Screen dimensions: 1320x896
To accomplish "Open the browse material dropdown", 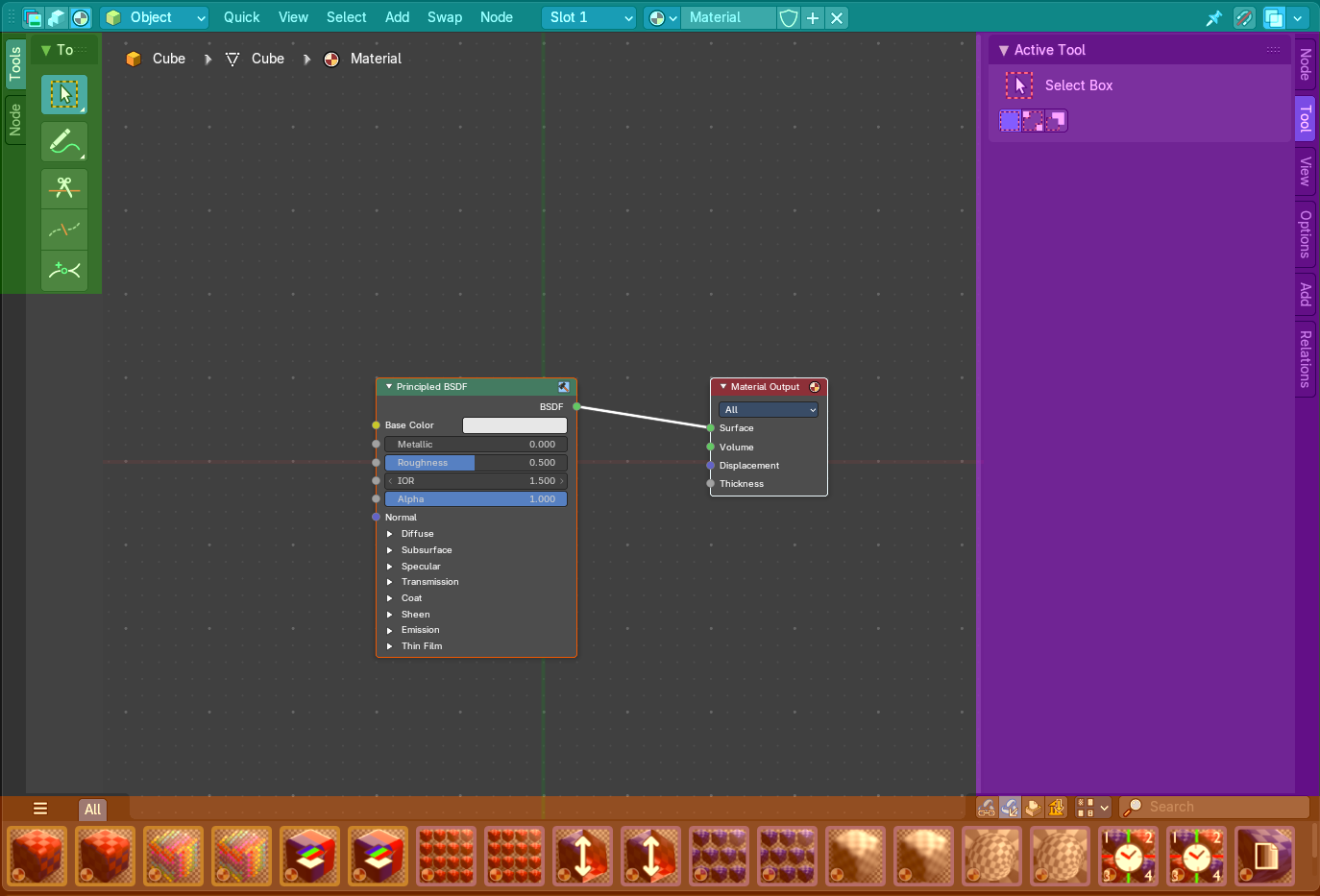I will click(x=662, y=17).
